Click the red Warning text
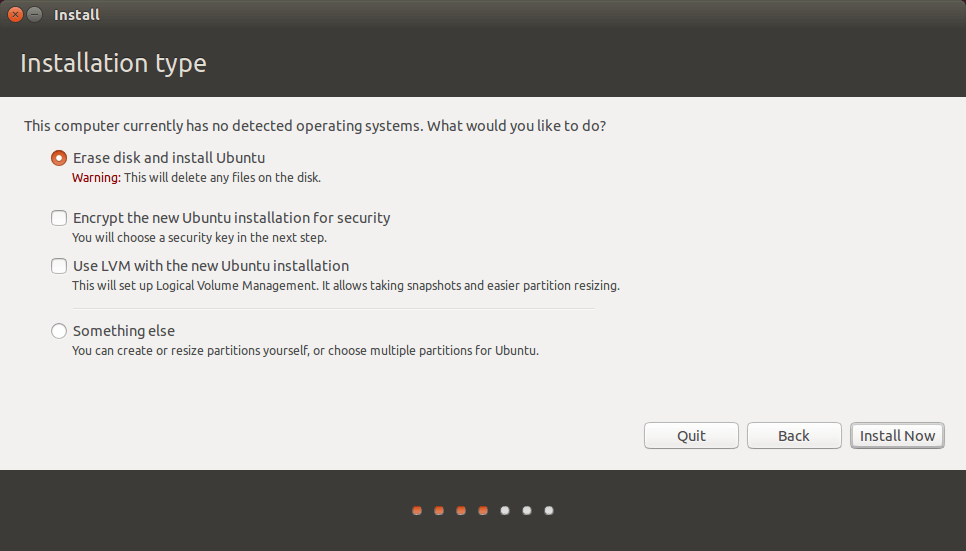Viewport: 966px width, 551px height. click(96, 178)
